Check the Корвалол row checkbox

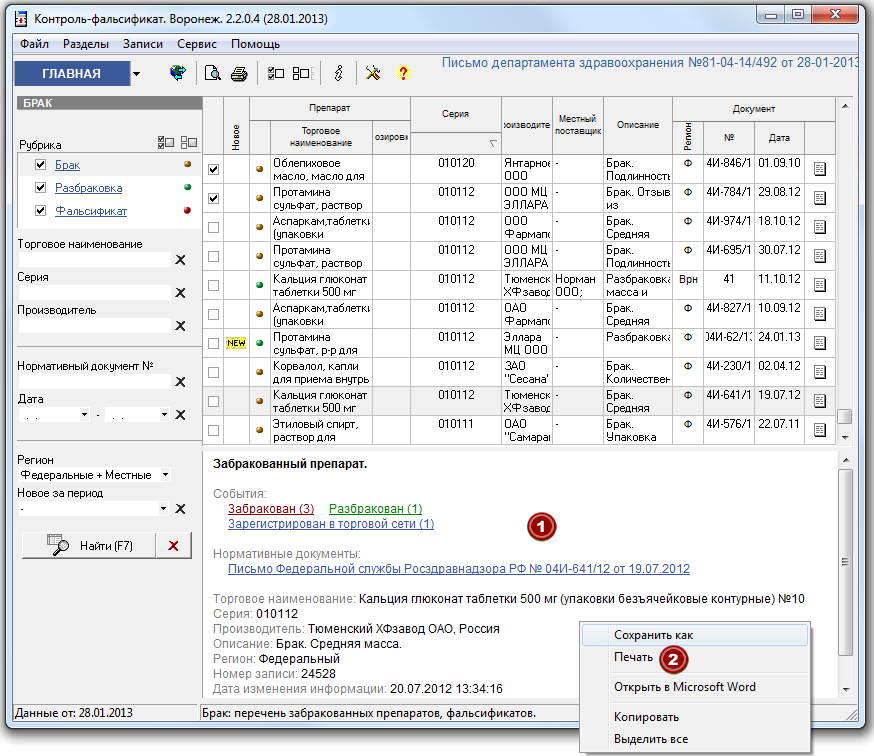coord(213,372)
